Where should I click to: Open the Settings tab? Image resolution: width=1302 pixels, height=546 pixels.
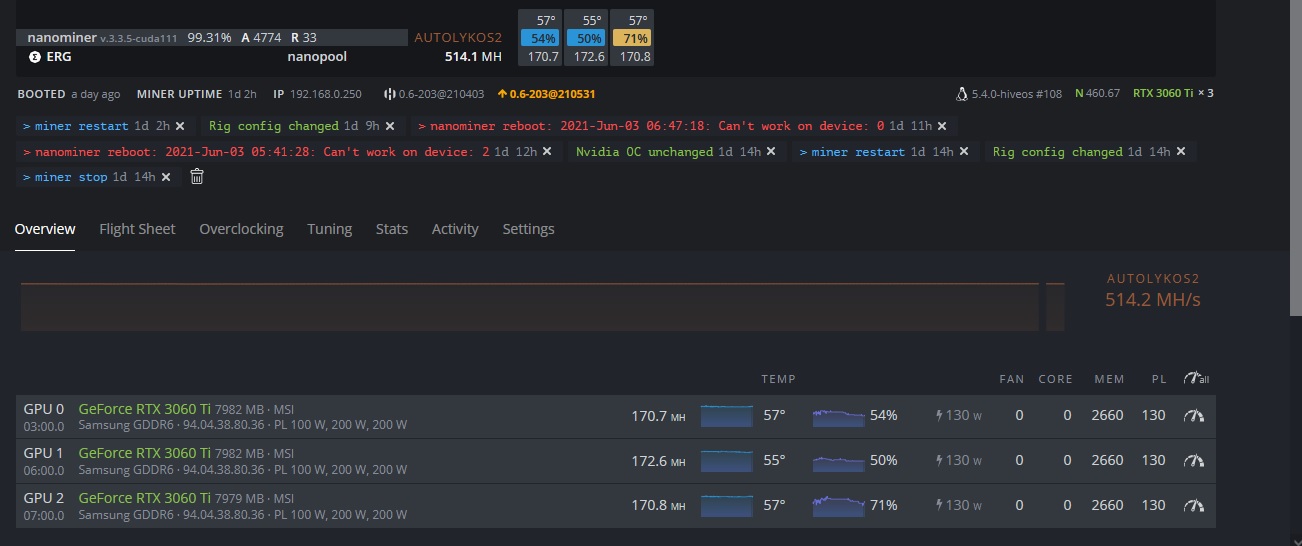(528, 229)
